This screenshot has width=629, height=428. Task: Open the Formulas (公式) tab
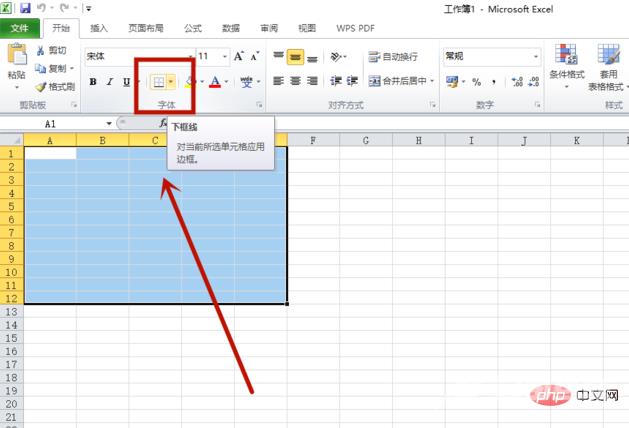[x=192, y=29]
